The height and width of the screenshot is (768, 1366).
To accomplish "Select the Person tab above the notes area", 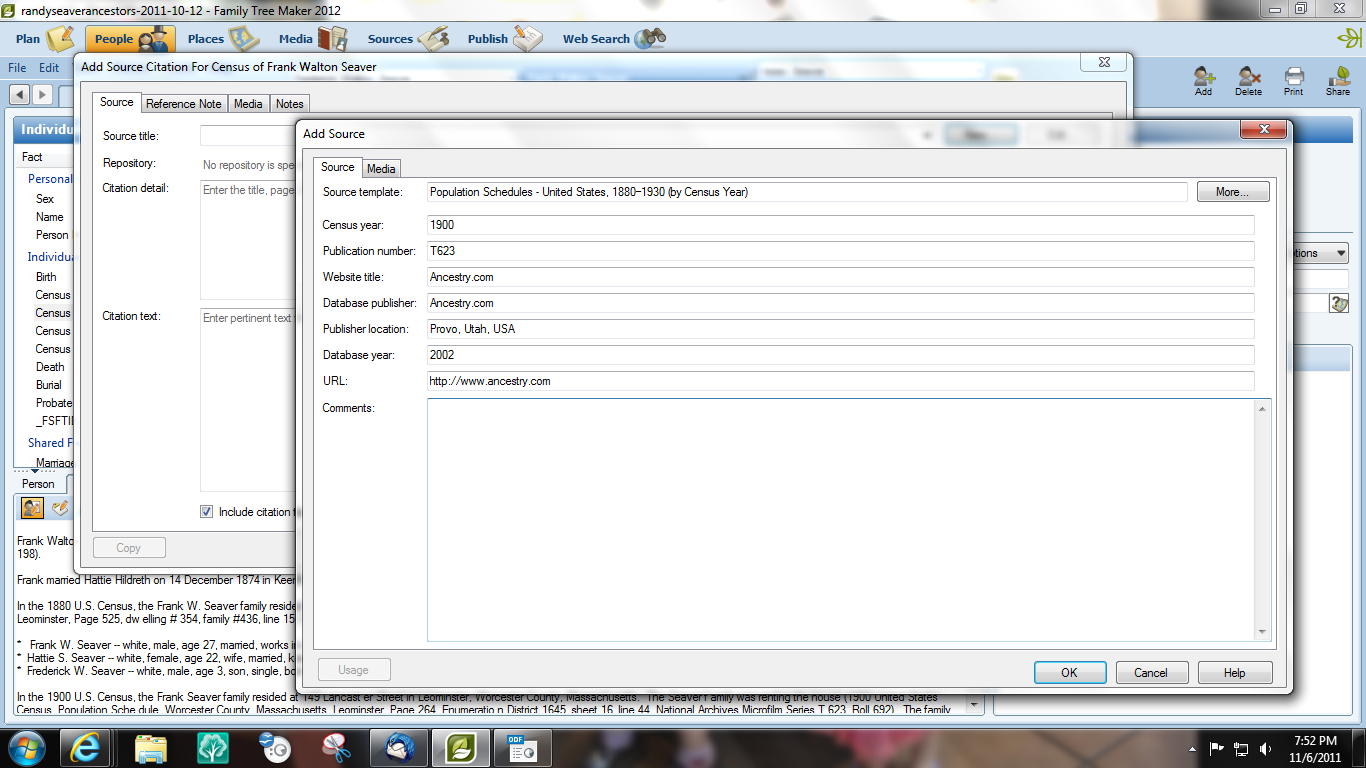I will pos(38,484).
